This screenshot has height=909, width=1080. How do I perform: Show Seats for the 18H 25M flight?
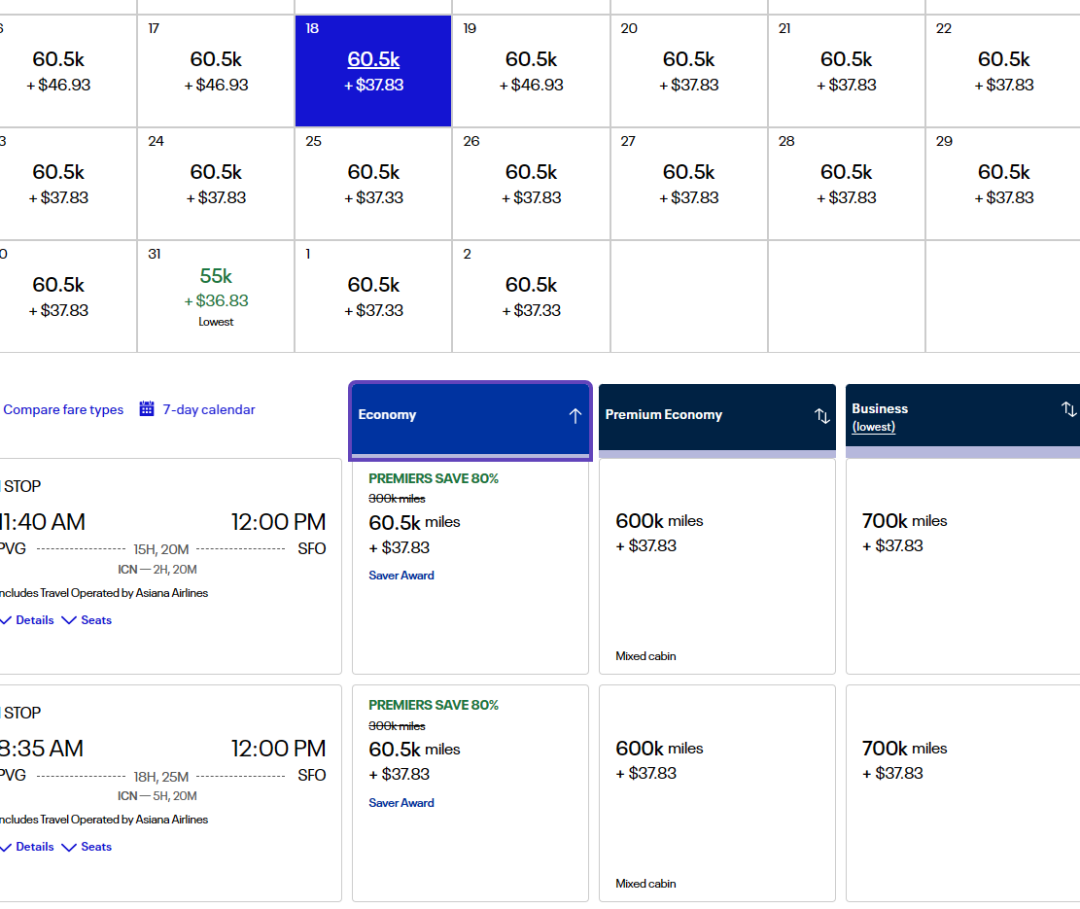click(87, 847)
